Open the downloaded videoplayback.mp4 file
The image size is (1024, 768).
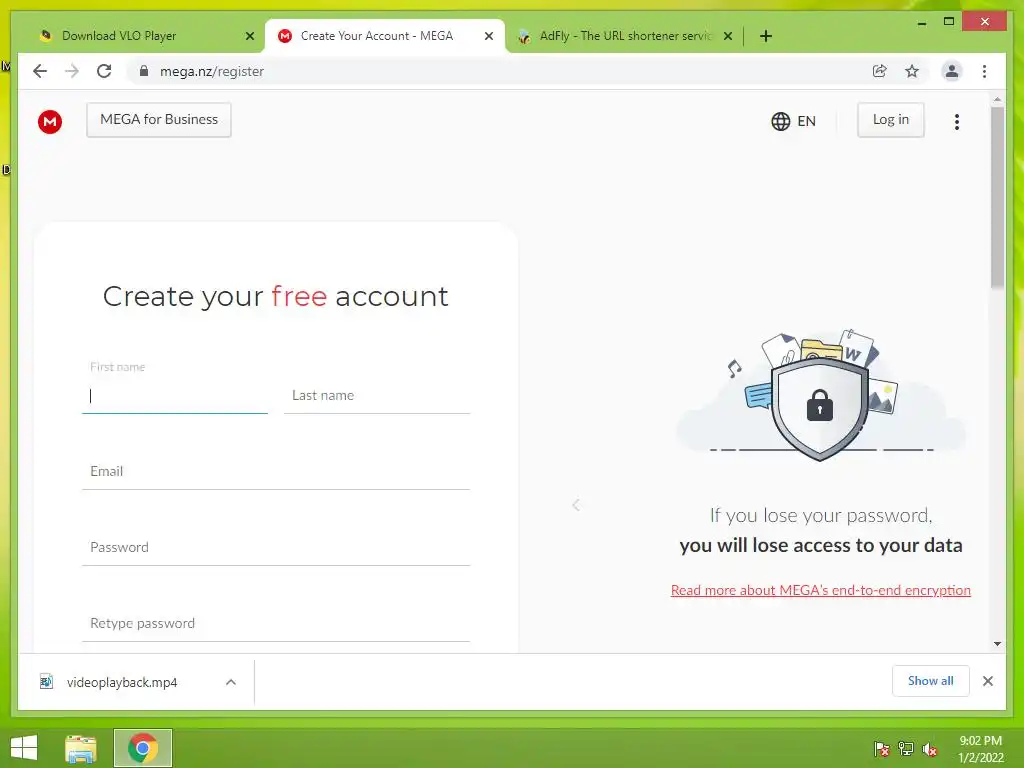pyautogui.click(x=121, y=682)
